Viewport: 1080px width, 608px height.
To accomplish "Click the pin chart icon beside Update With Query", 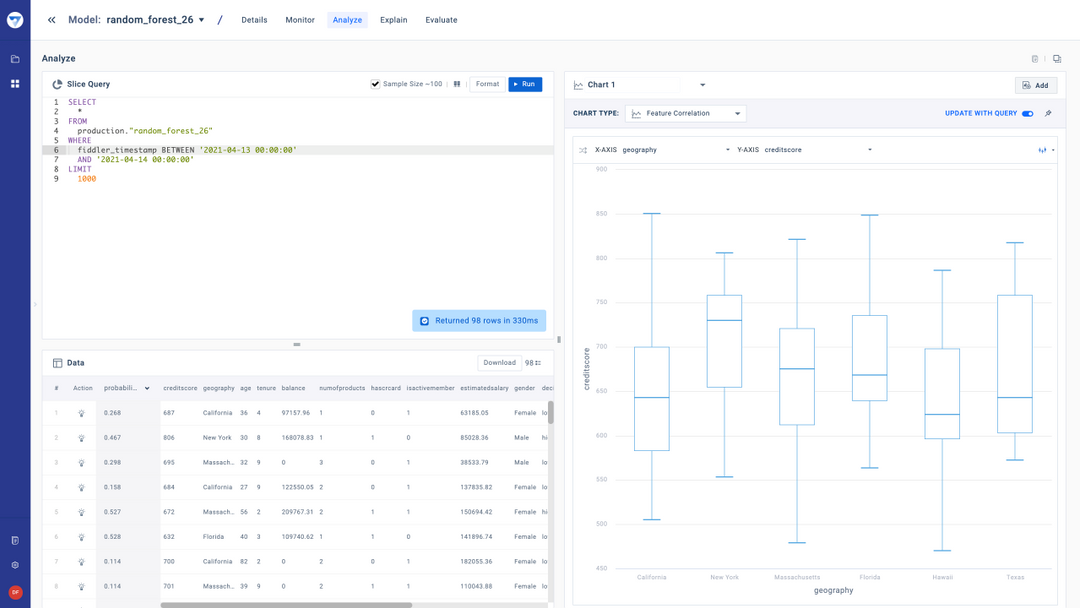I will coord(1048,113).
